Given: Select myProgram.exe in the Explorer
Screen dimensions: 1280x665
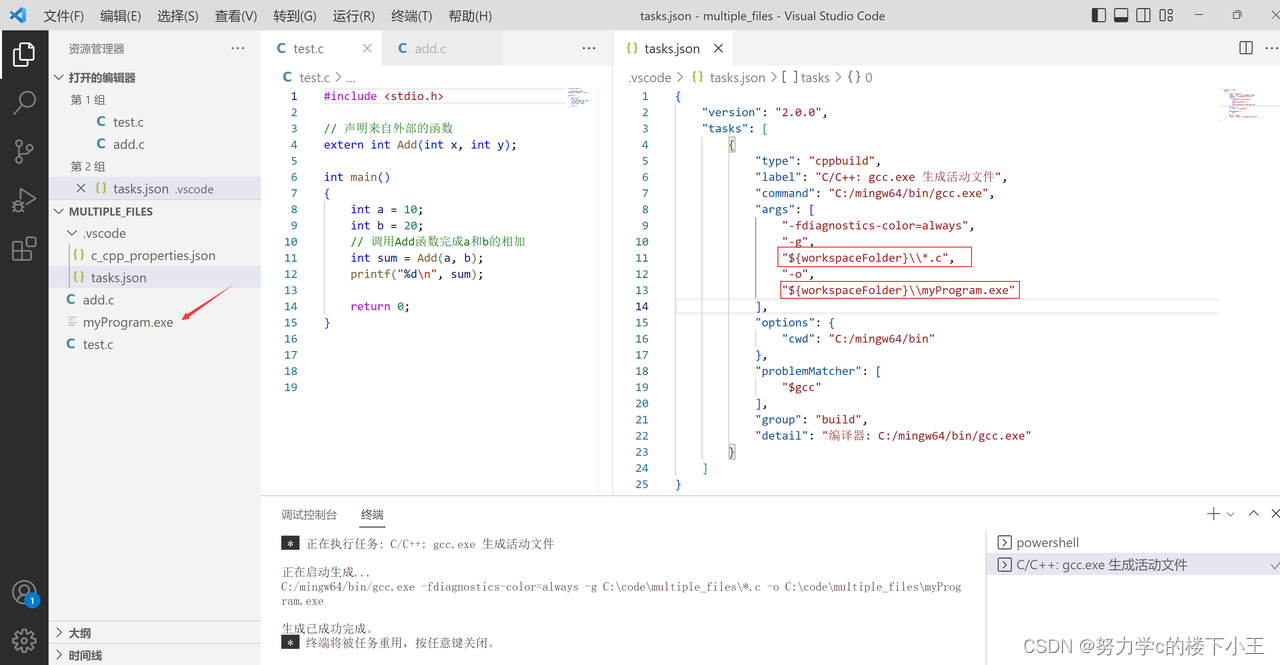Looking at the screenshot, I should (128, 322).
